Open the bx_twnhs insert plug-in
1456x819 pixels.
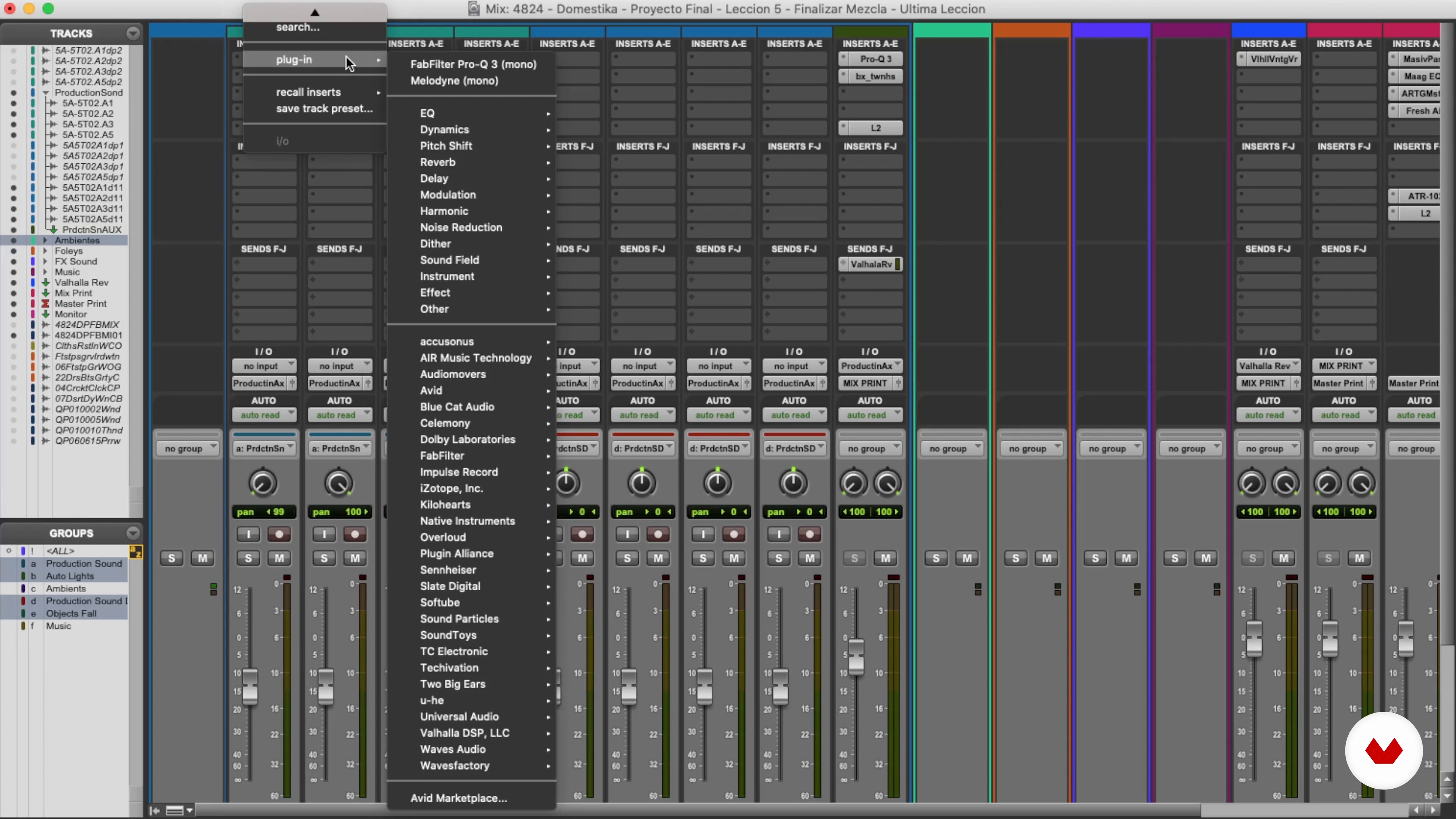coord(875,76)
